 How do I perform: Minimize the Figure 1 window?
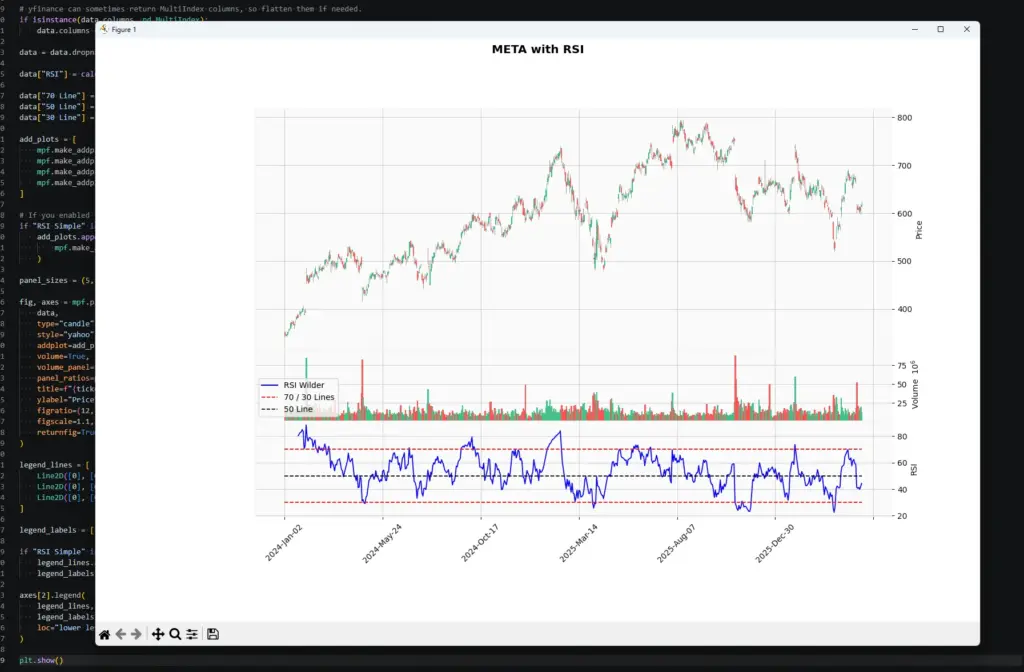(915, 29)
